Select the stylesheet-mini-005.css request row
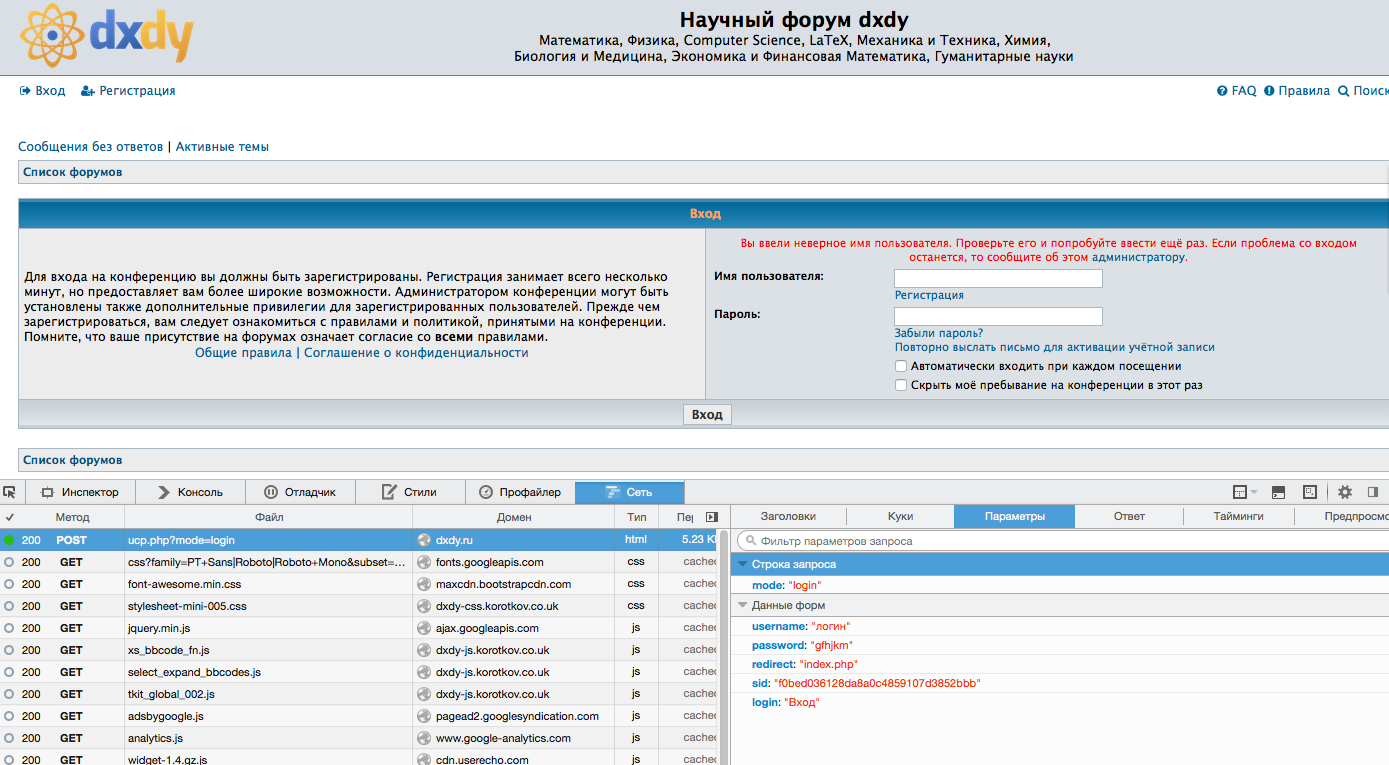 (x=360, y=606)
